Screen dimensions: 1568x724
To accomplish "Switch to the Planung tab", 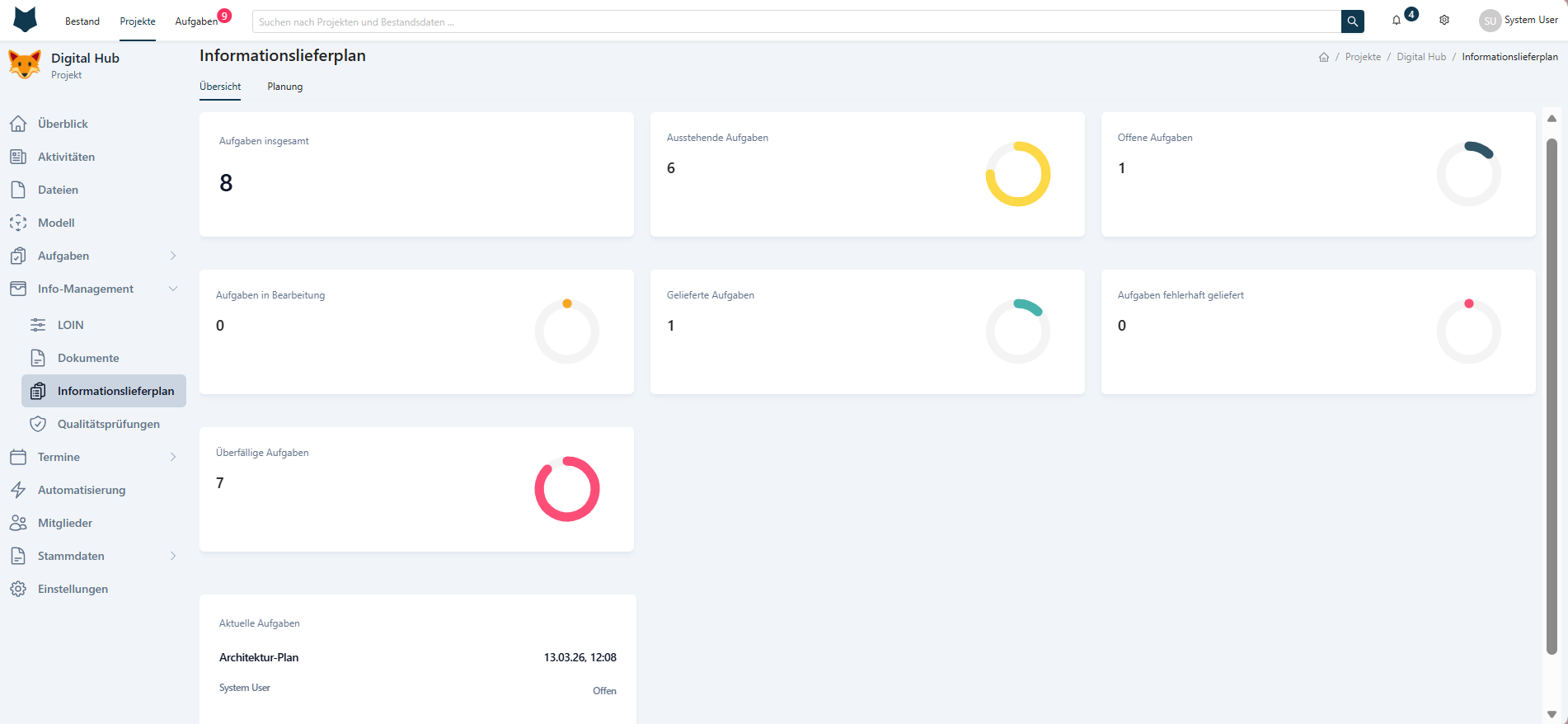I will [x=285, y=87].
